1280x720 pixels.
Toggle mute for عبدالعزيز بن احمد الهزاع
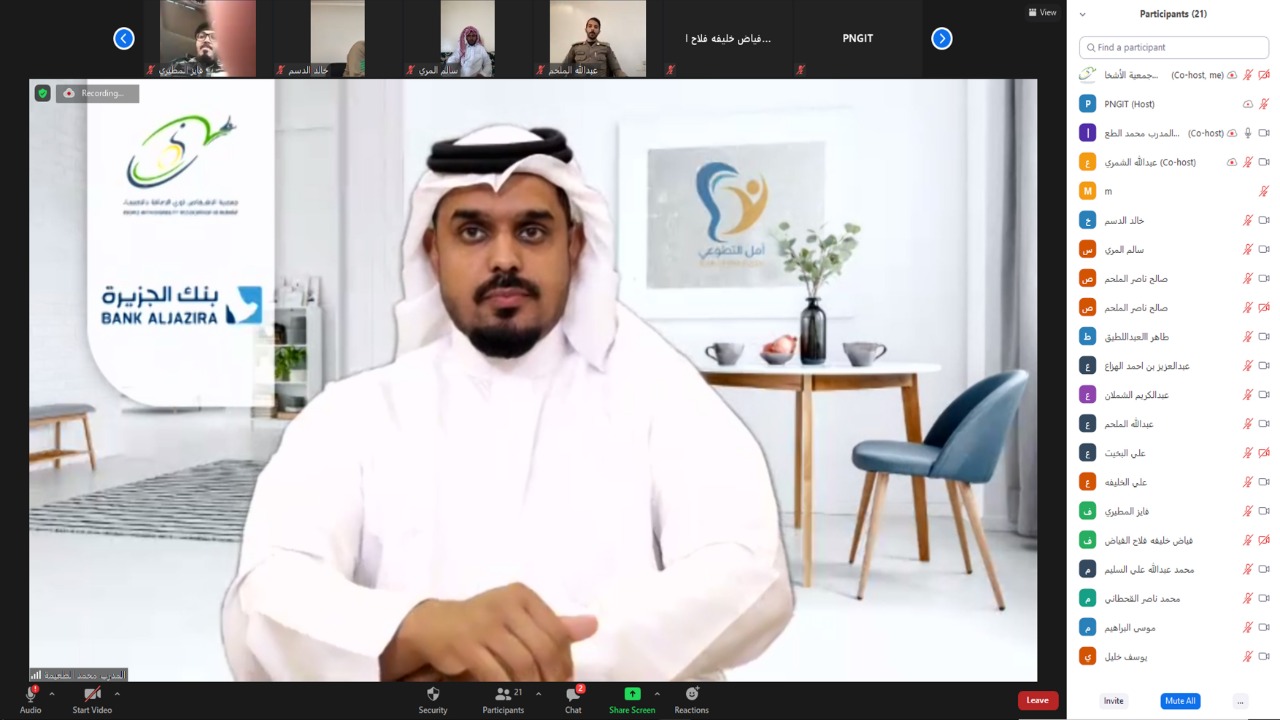[x=1248, y=366]
